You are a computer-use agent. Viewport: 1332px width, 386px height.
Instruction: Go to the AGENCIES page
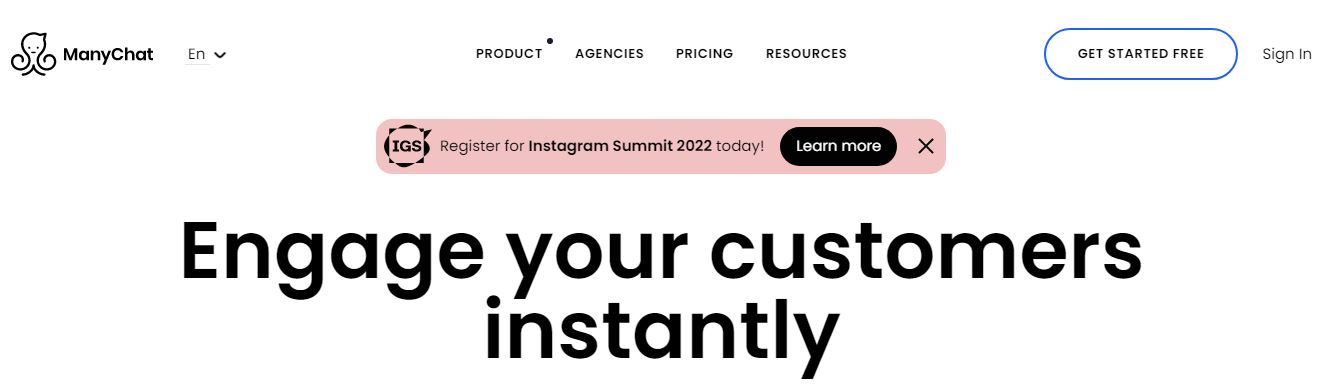[x=609, y=54]
